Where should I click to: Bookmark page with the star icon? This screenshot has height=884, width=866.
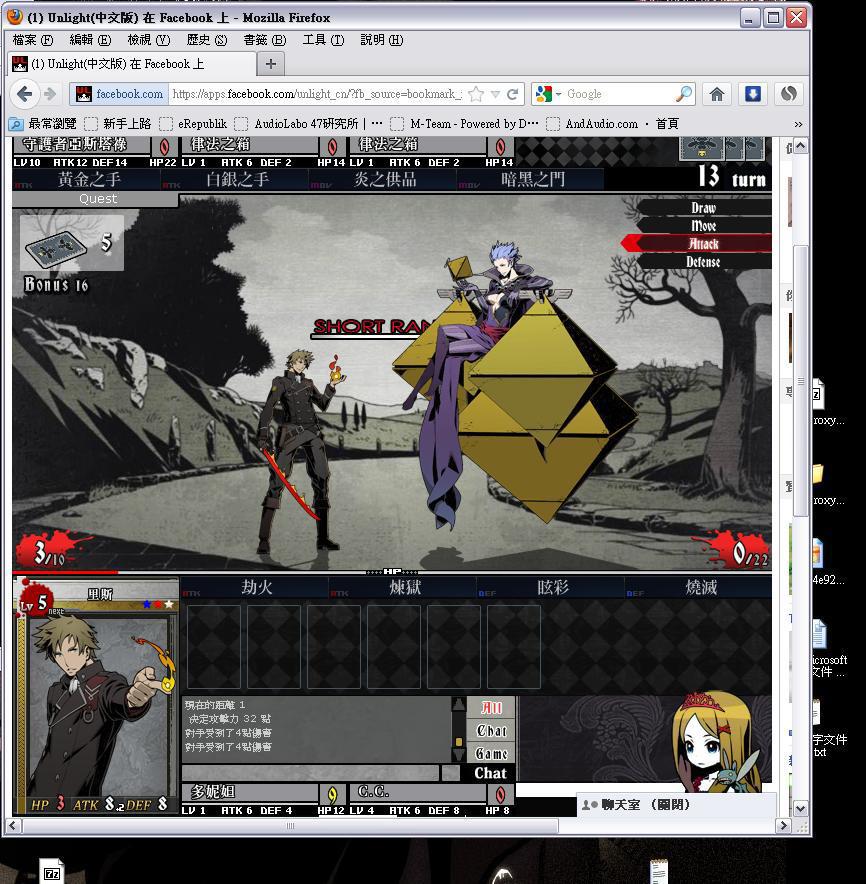pyautogui.click(x=476, y=94)
